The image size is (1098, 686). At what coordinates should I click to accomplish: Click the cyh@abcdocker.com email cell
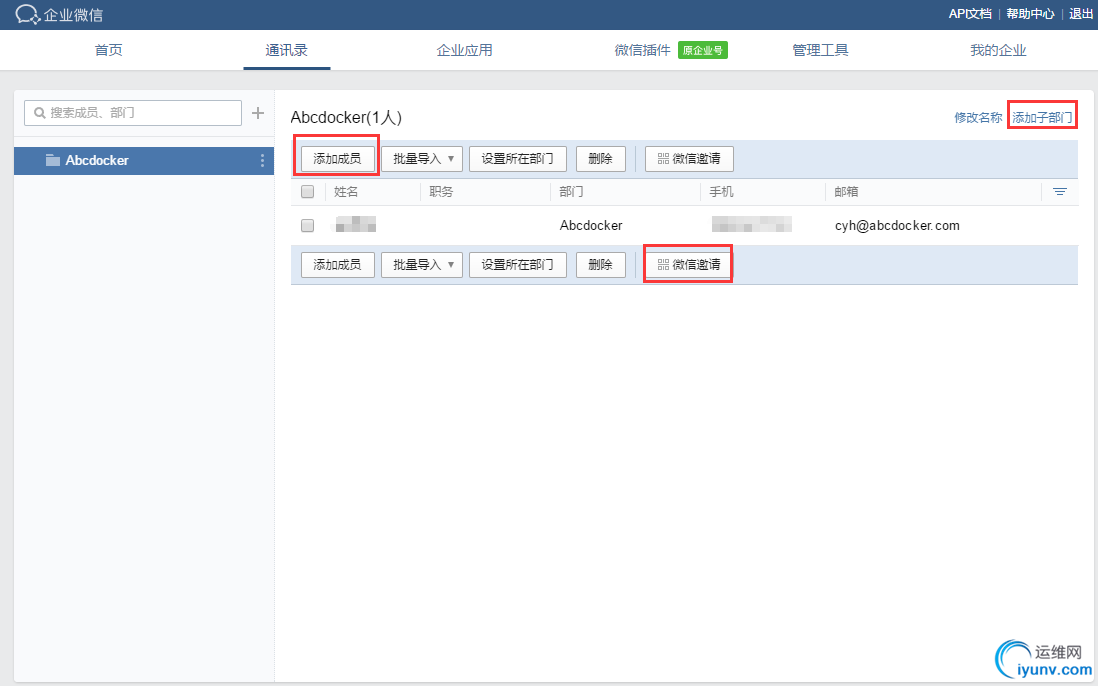[x=897, y=225]
